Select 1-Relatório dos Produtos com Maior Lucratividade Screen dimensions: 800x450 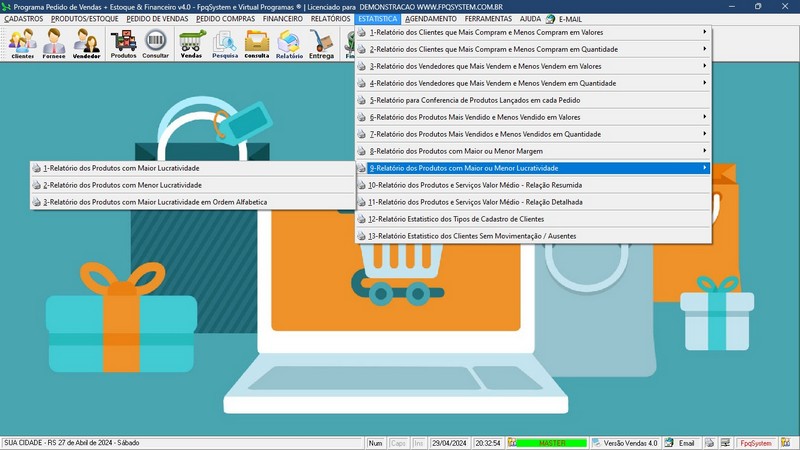point(193,168)
